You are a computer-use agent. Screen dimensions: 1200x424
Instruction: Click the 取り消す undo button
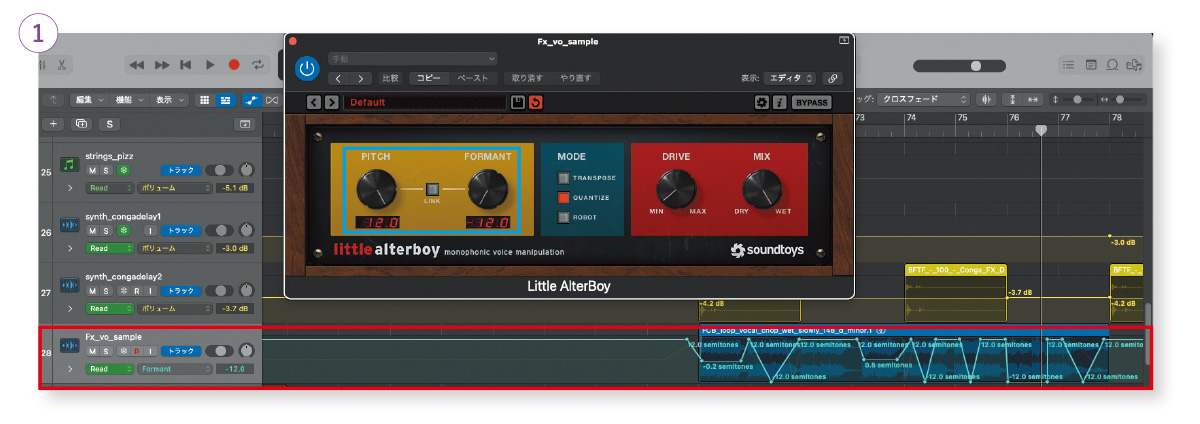pyautogui.click(x=528, y=77)
